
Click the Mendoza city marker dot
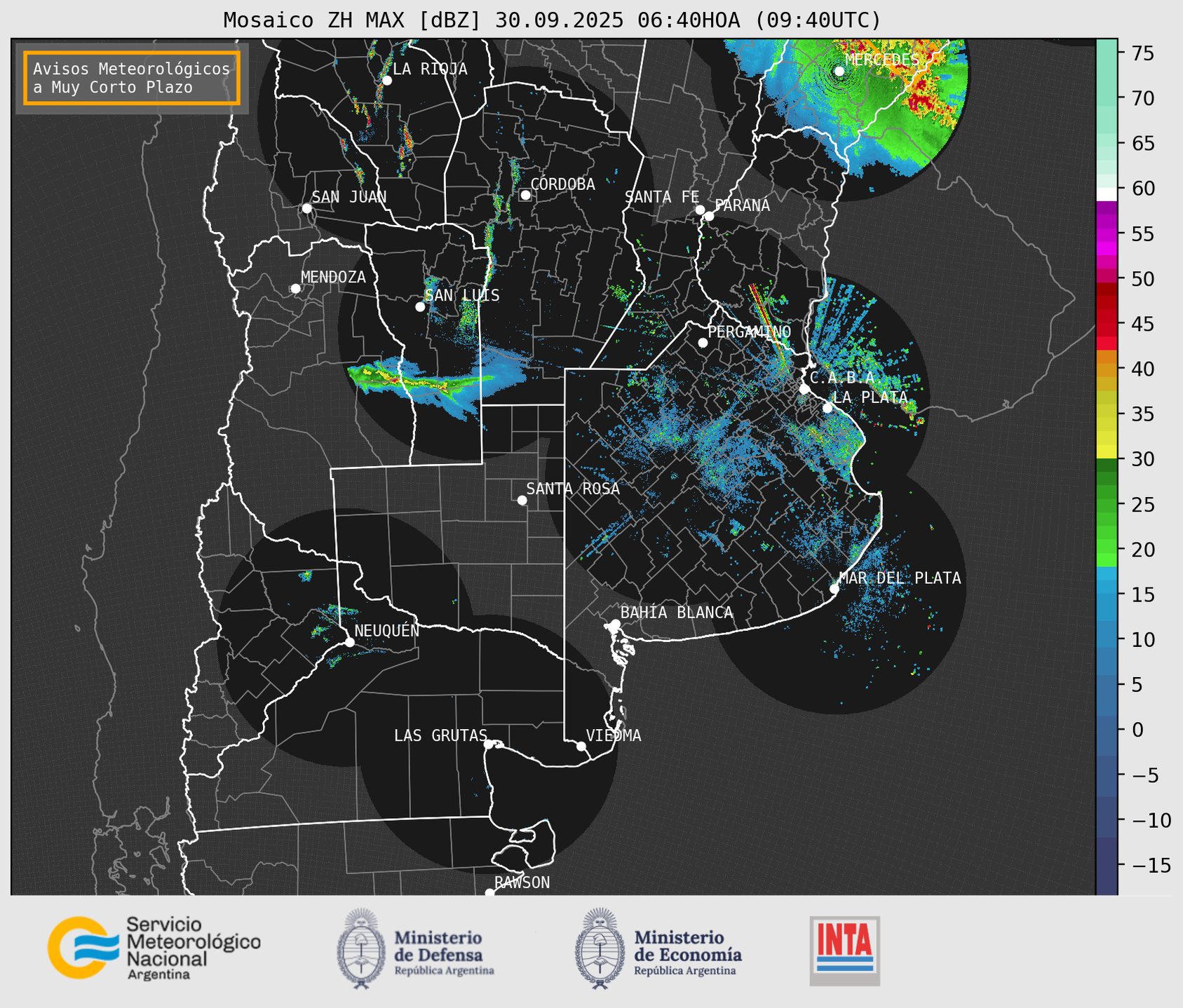[x=295, y=289]
